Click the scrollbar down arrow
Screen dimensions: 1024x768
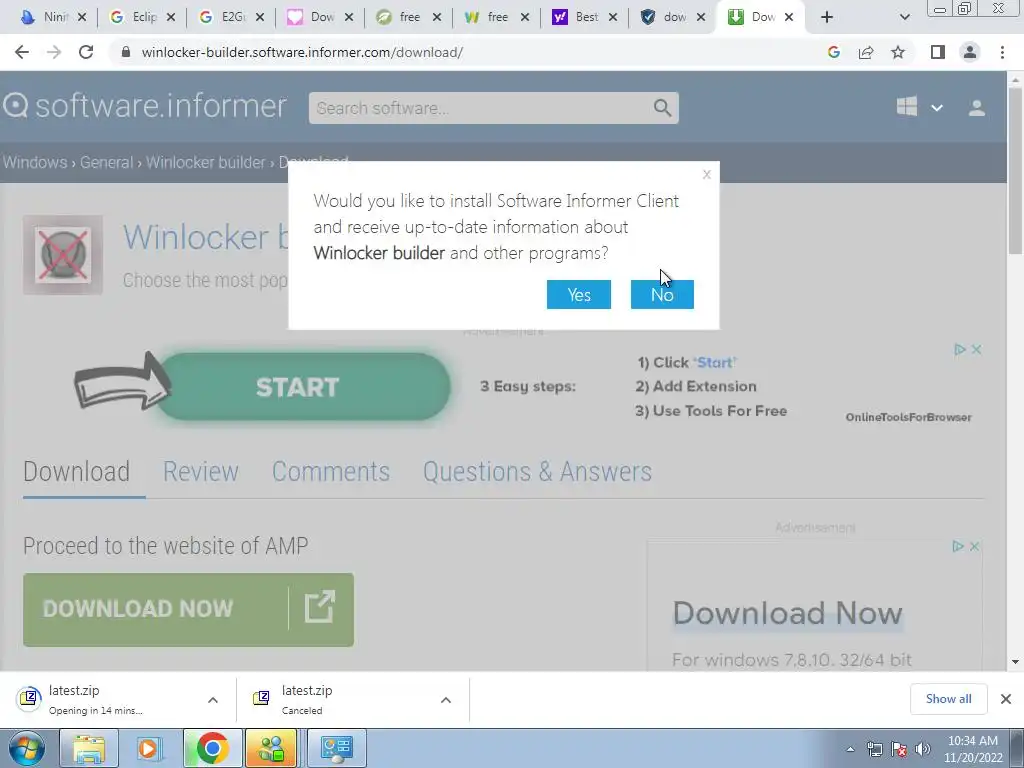(x=1015, y=662)
